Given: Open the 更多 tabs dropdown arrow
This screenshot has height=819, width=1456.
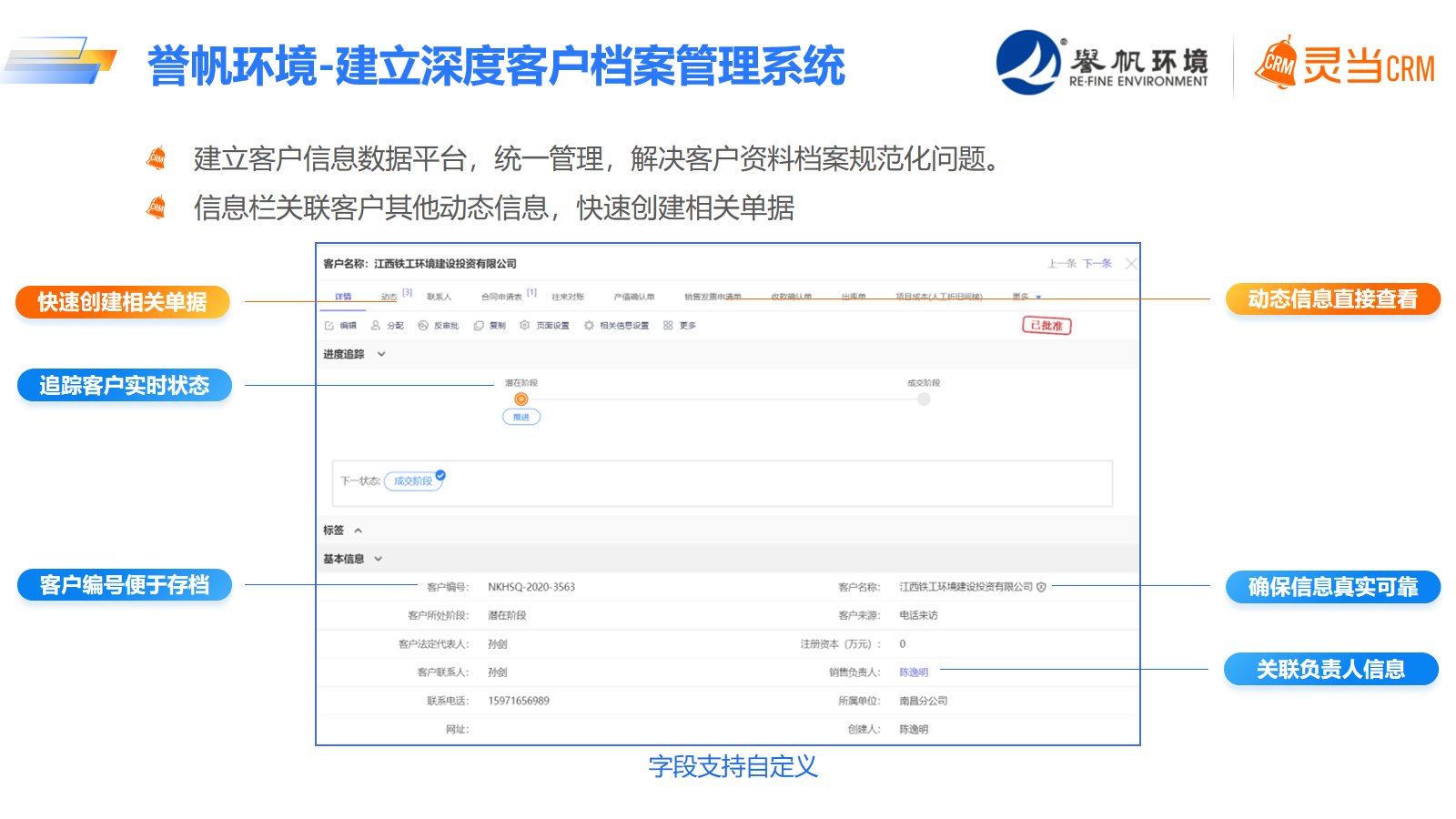Looking at the screenshot, I should tap(1038, 298).
